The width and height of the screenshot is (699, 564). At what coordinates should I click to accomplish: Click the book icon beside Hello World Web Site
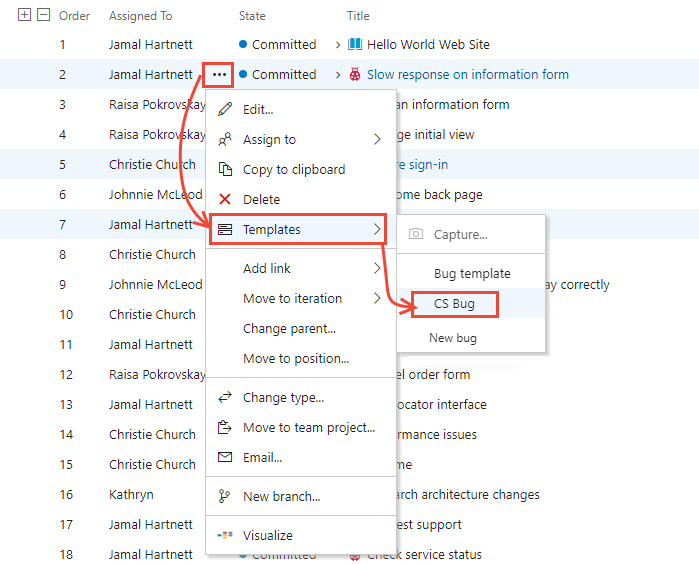tap(355, 44)
